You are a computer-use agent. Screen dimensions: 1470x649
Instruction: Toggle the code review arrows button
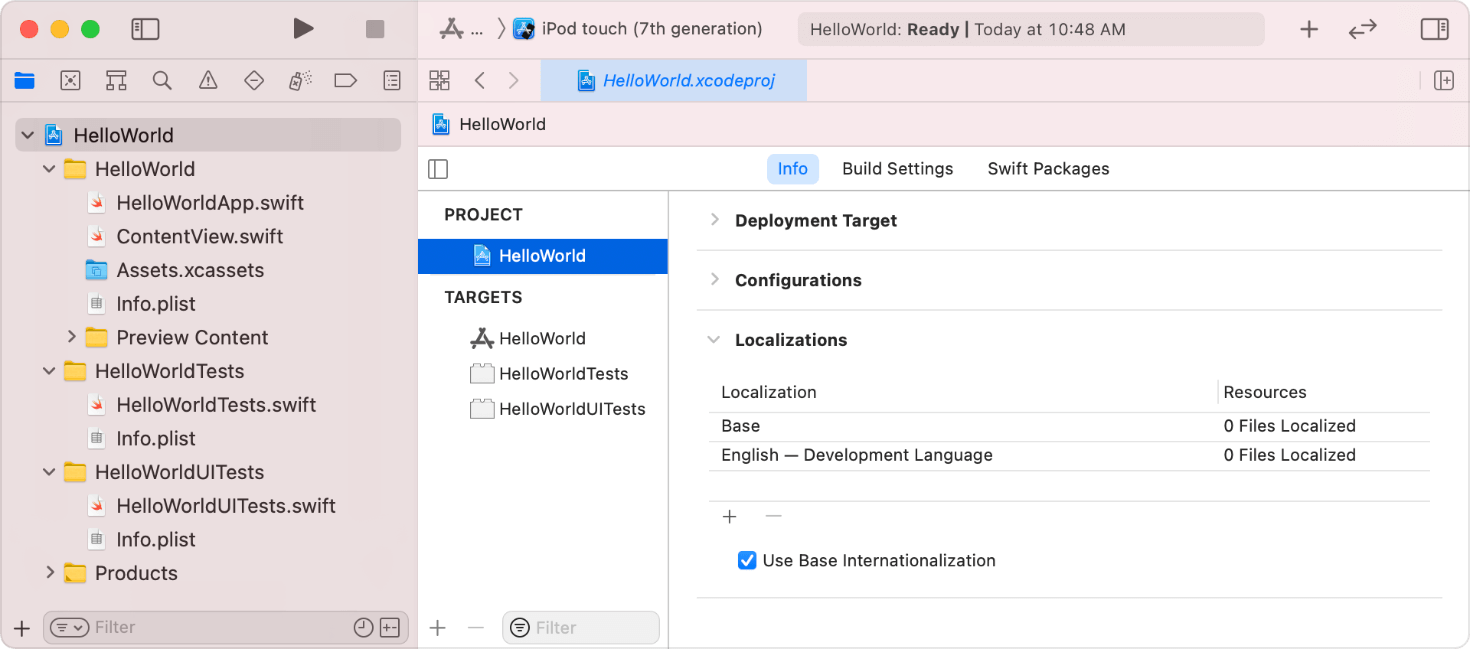(x=1362, y=30)
